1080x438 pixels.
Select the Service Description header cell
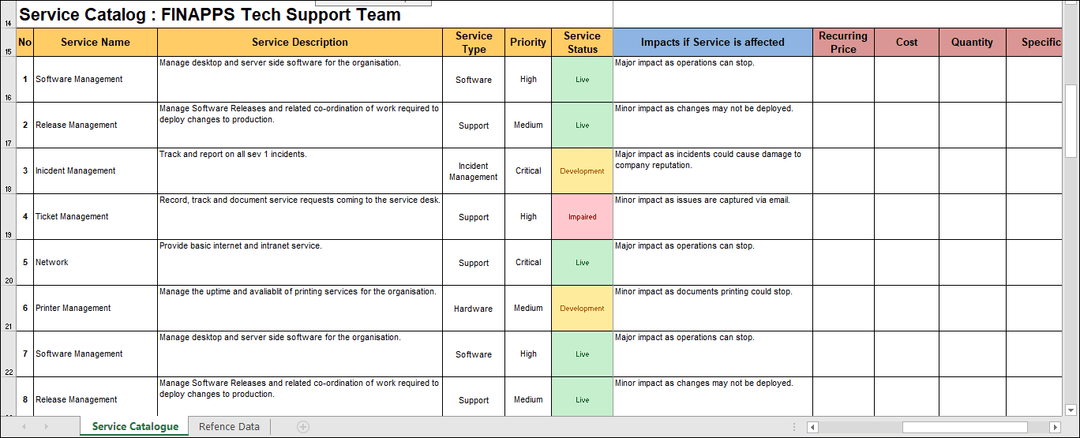[x=300, y=42]
